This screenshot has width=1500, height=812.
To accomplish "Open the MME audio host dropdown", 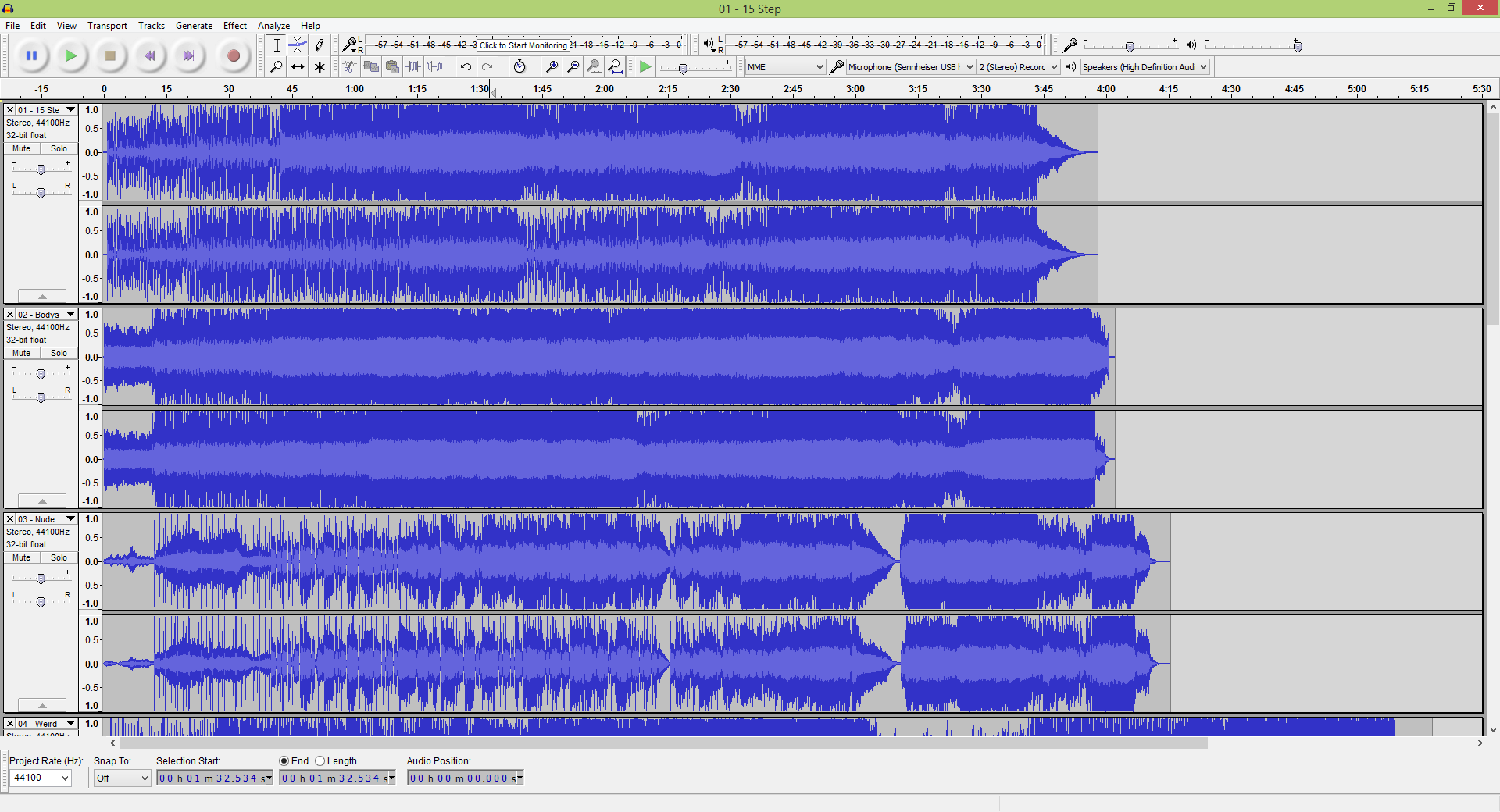I will [784, 67].
